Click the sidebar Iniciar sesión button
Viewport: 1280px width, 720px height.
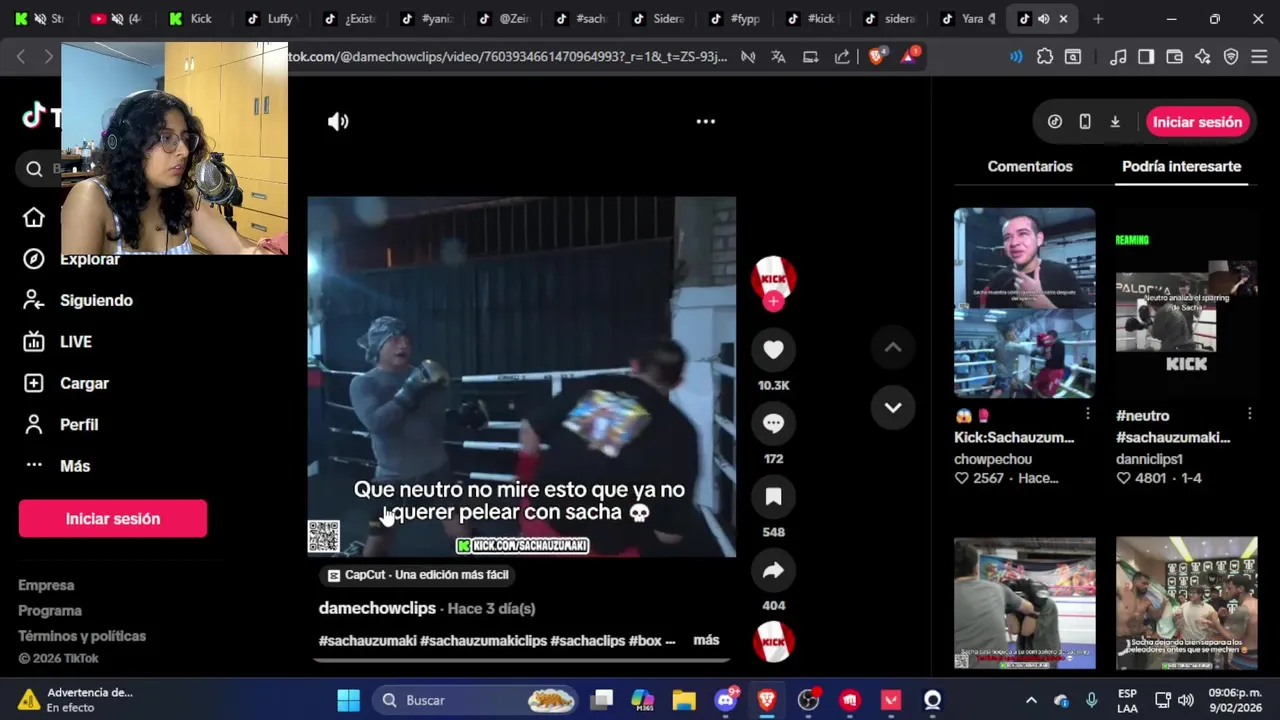[113, 519]
